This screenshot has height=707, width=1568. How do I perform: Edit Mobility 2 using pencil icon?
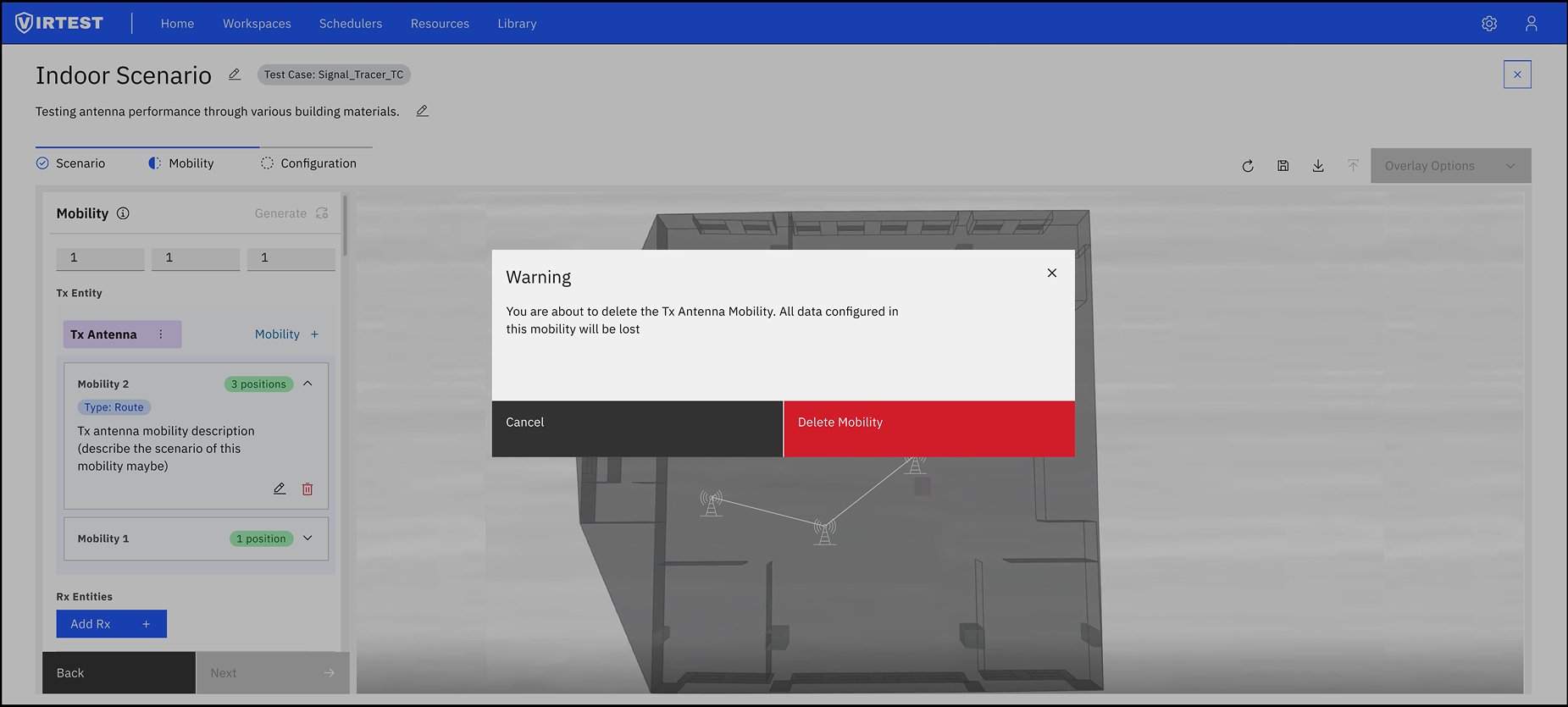tap(280, 489)
